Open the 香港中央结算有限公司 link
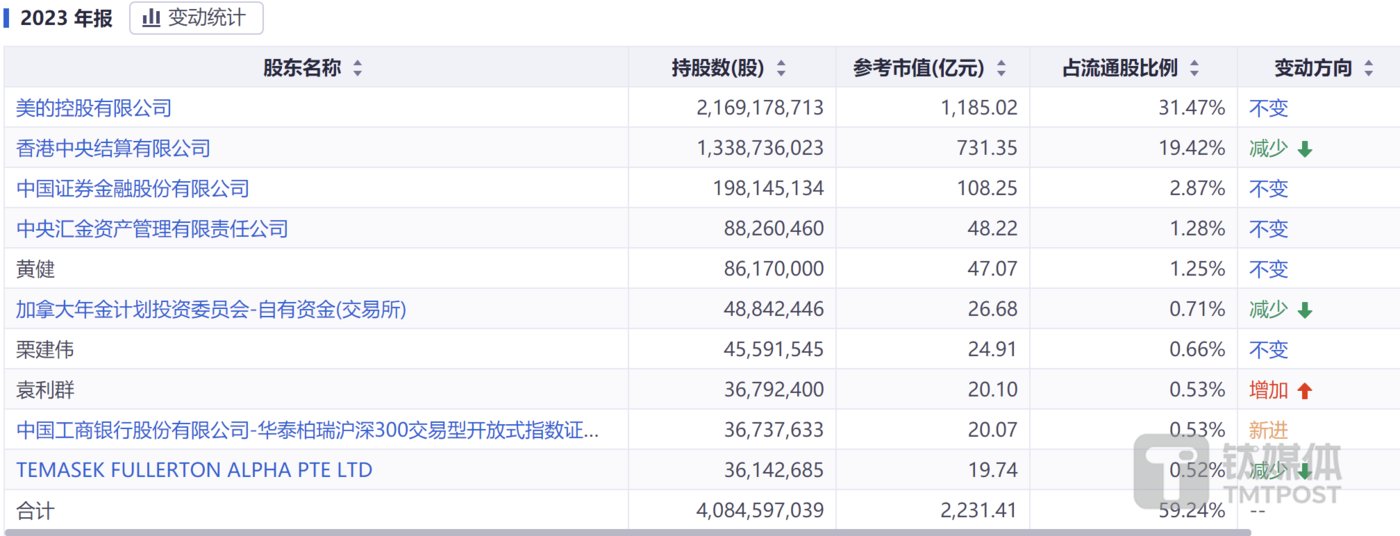The height and width of the screenshot is (536, 1400). [113, 148]
